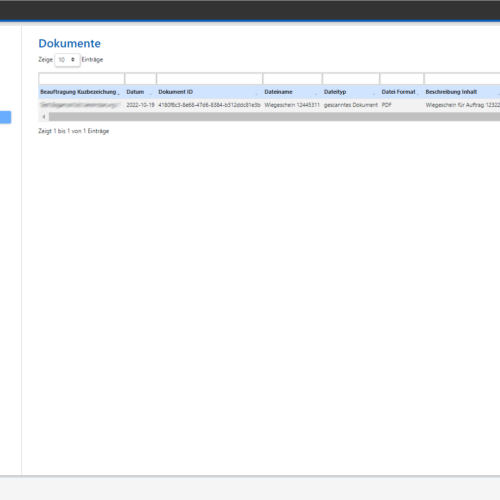Sort table by Dateityp header
Screen dimensions: 500x500
point(351,92)
